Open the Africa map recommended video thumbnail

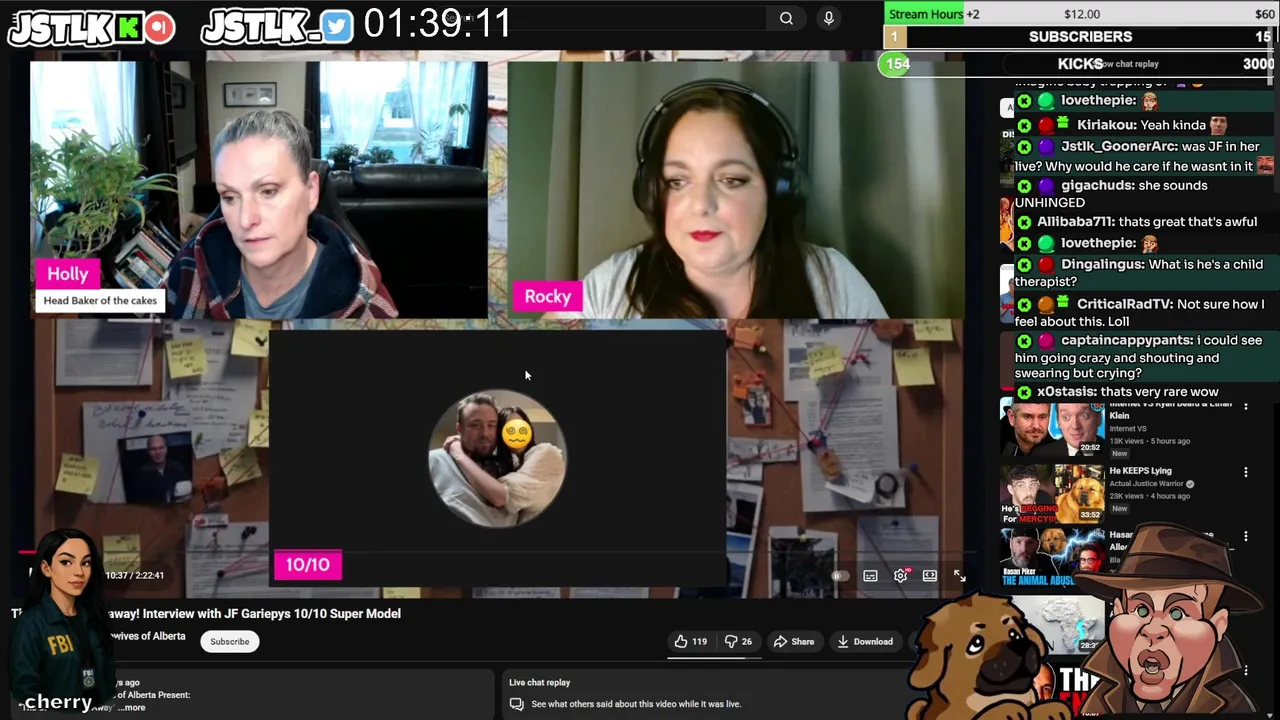click(1062, 625)
